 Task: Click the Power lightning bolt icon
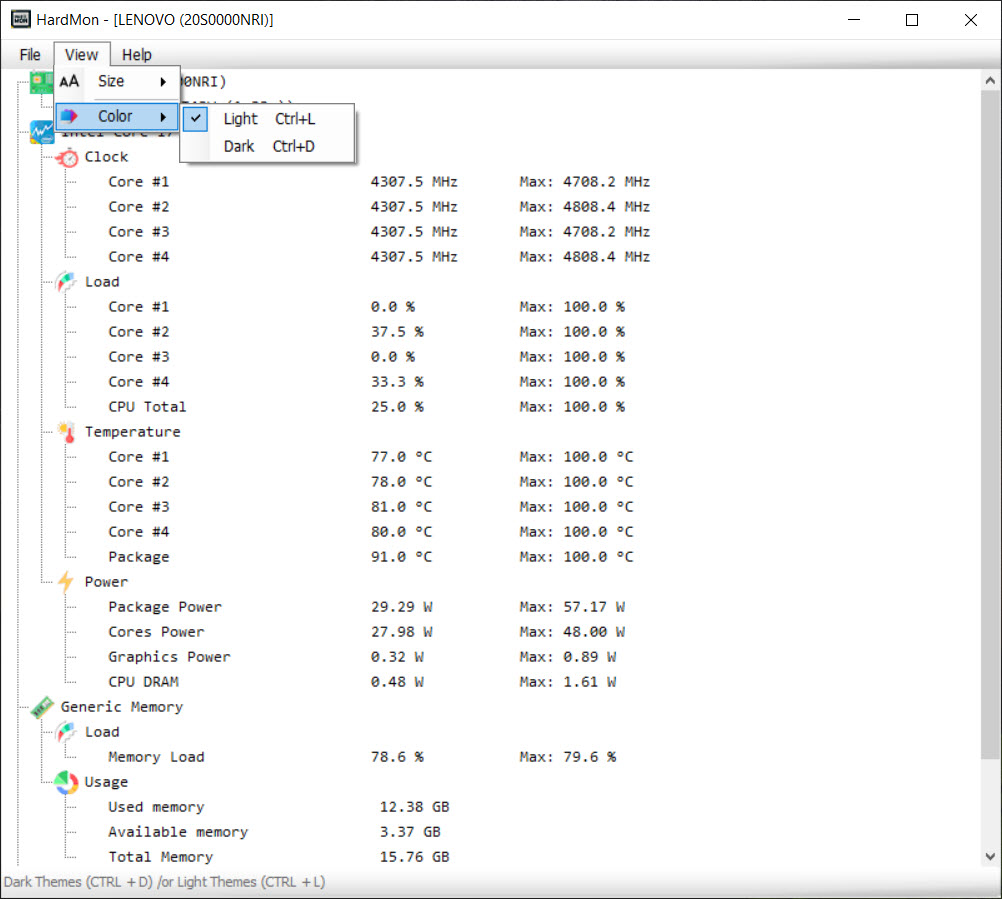pyautogui.click(x=66, y=582)
